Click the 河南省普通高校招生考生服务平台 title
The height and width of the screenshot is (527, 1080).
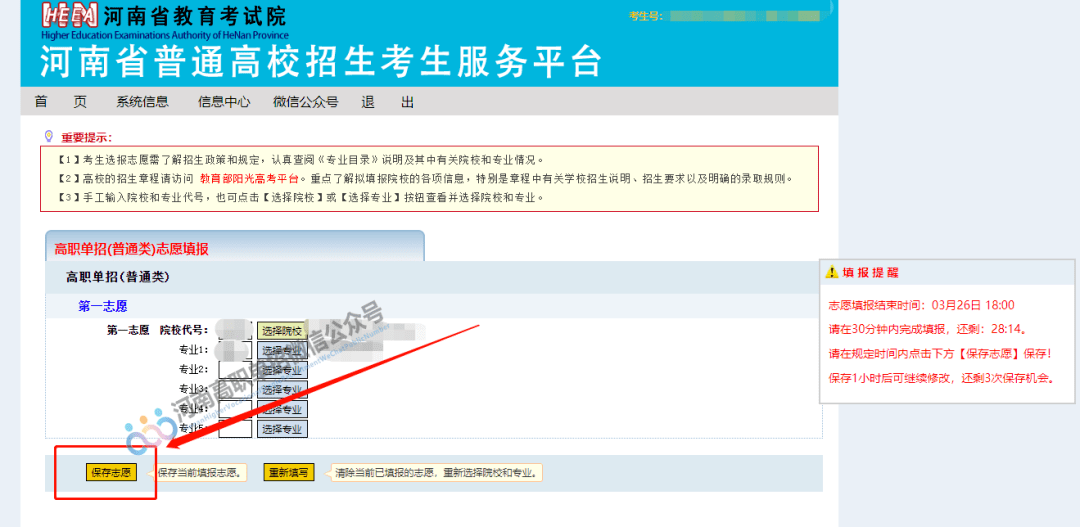(x=321, y=62)
